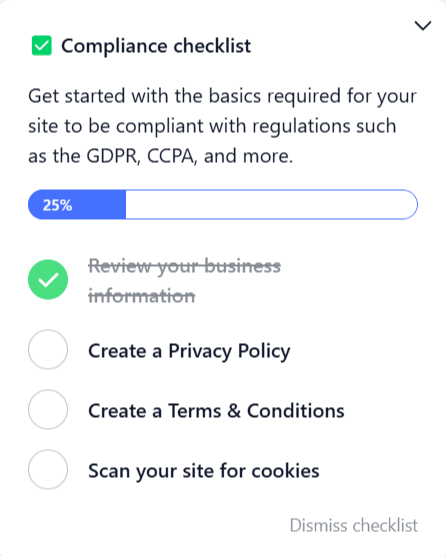Open the crossed-out Review your business information item
Viewport: 446px width, 556px height.
click(x=184, y=280)
